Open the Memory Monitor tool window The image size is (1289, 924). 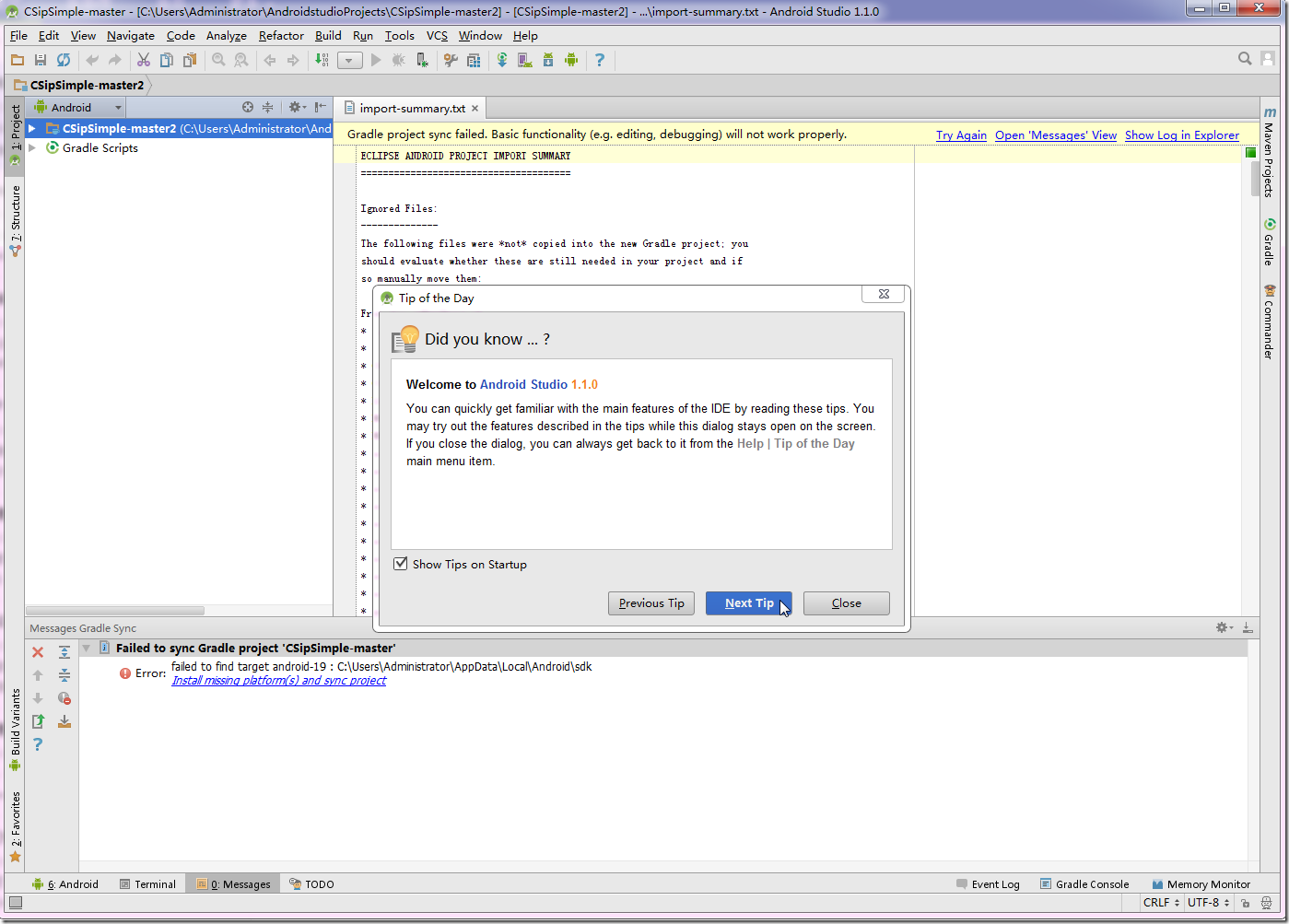(1201, 884)
